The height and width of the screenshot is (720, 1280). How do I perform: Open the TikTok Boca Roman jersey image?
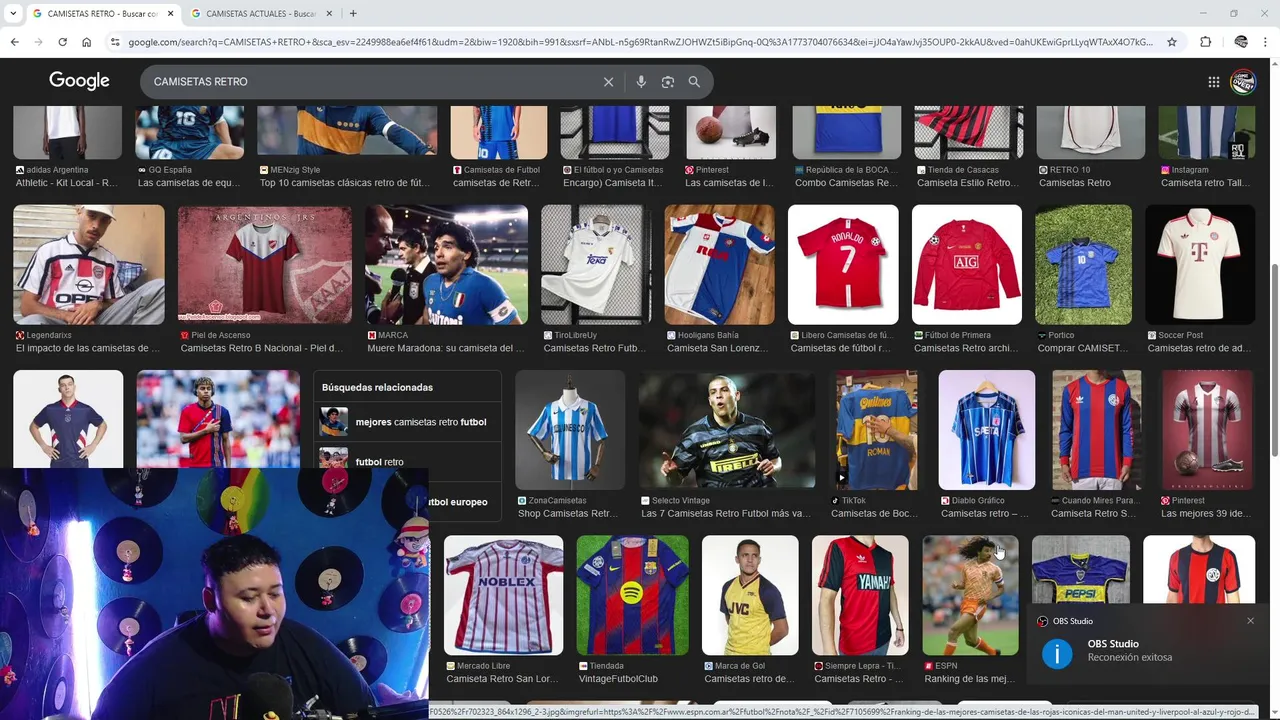coord(877,430)
